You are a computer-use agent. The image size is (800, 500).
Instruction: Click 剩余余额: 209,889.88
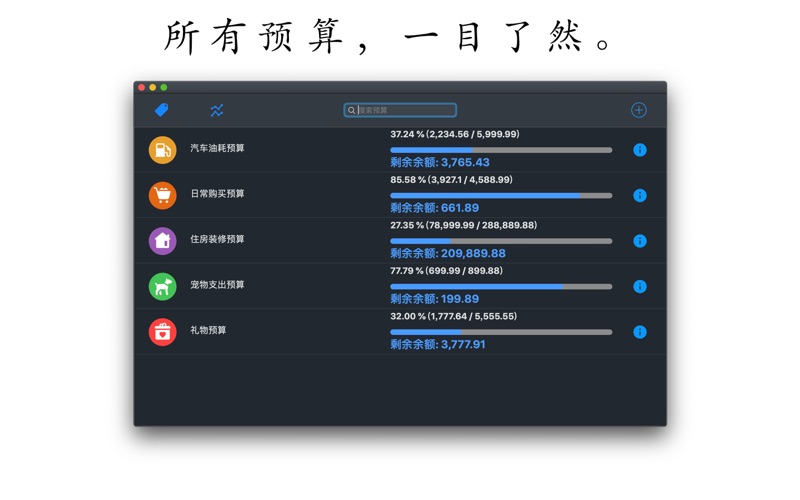448,253
